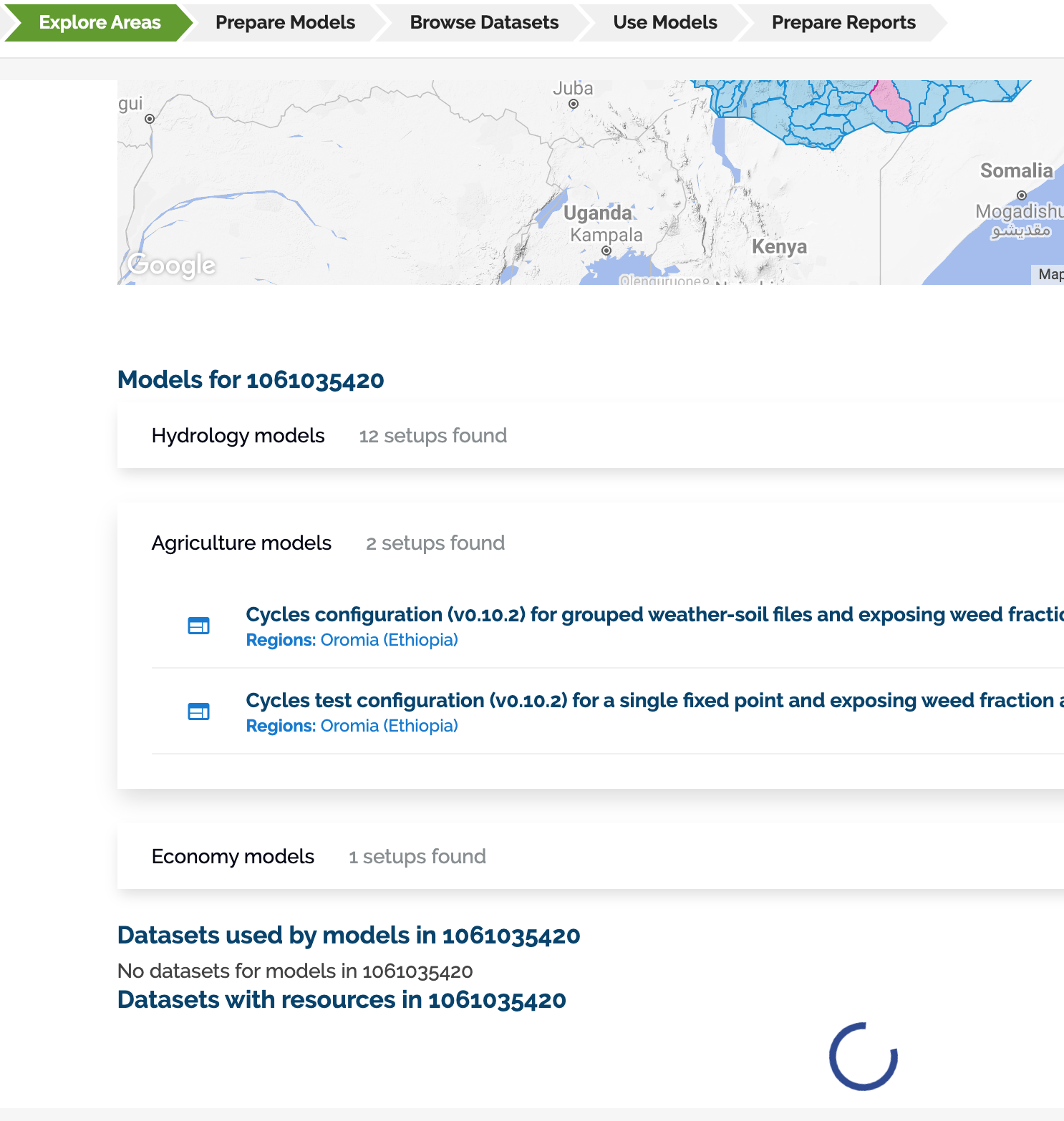Screen dimensions: 1064x1121
Task: Click 'Datasets with resources in 1061035420' heading
Action: coord(342,1000)
